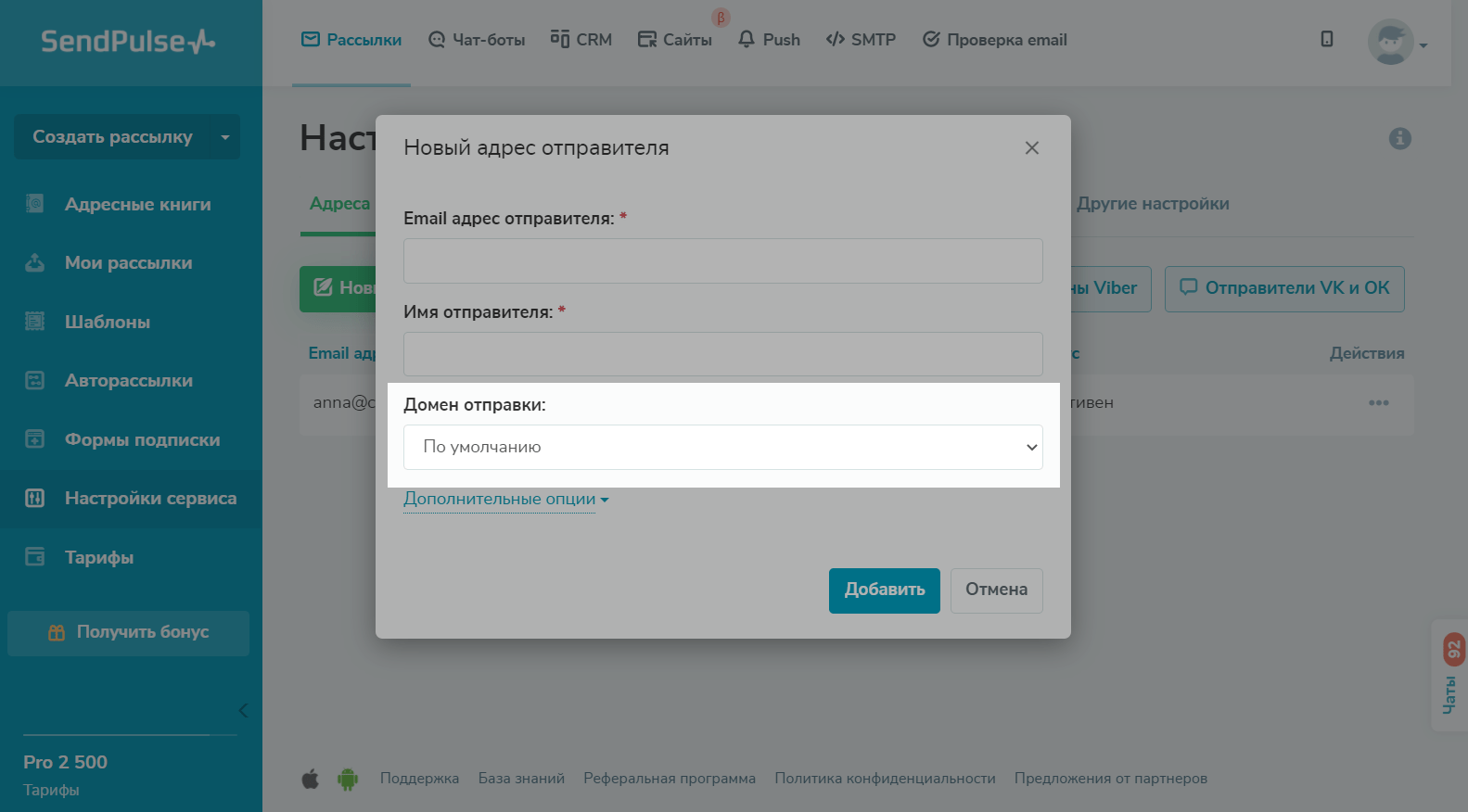
Task: Click the Получить бонус button
Action: click(129, 633)
